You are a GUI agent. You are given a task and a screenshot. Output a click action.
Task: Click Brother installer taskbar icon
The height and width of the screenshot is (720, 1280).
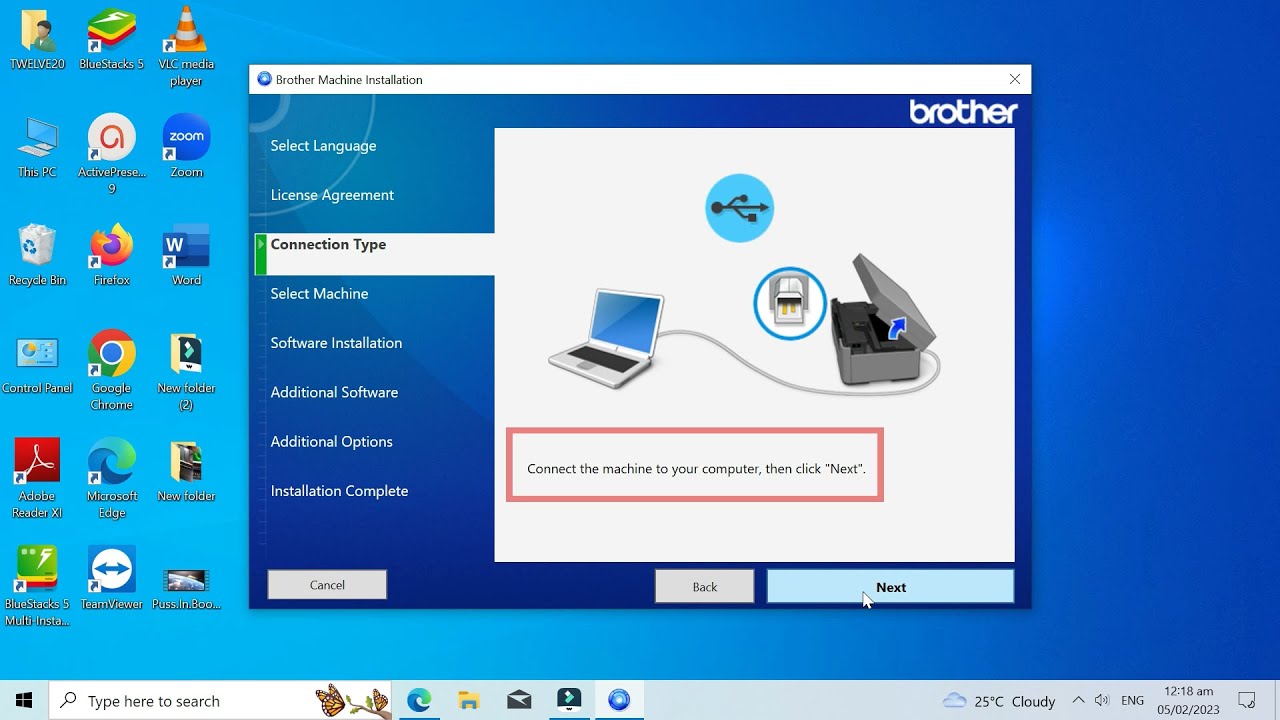619,700
